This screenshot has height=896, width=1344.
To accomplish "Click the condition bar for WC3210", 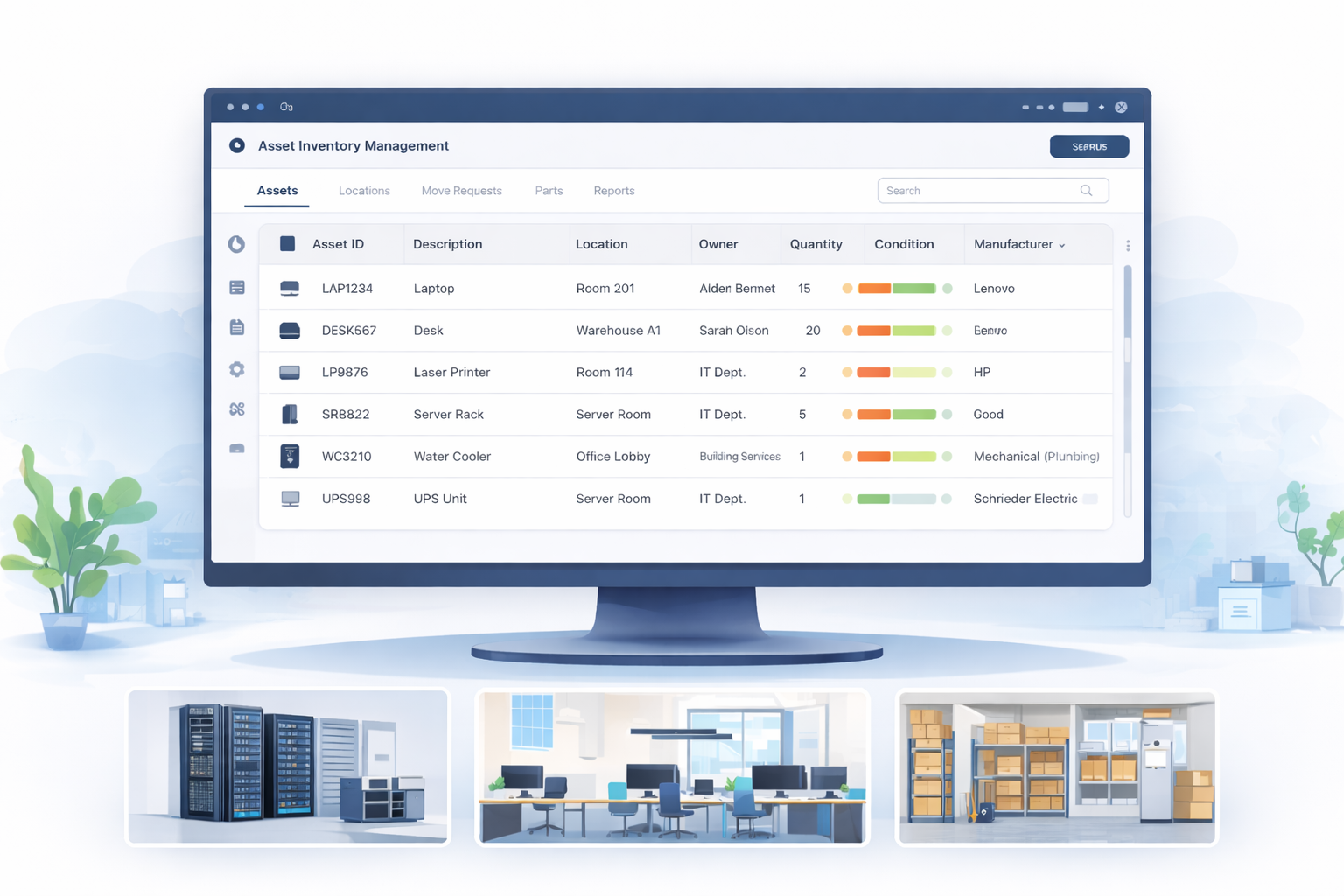I will click(897, 457).
